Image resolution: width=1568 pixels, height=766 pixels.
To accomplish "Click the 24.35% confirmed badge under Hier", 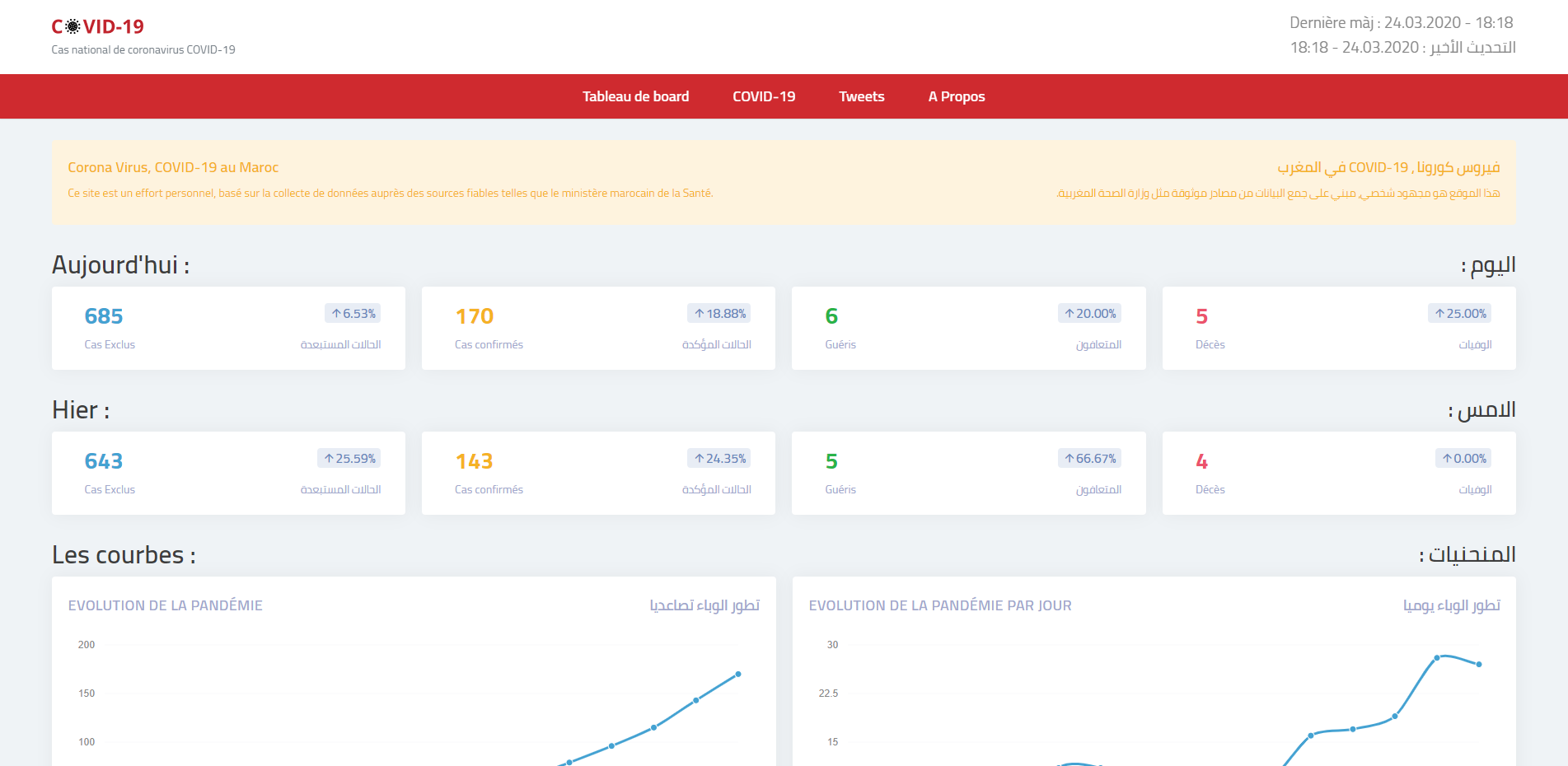I will coord(719,458).
